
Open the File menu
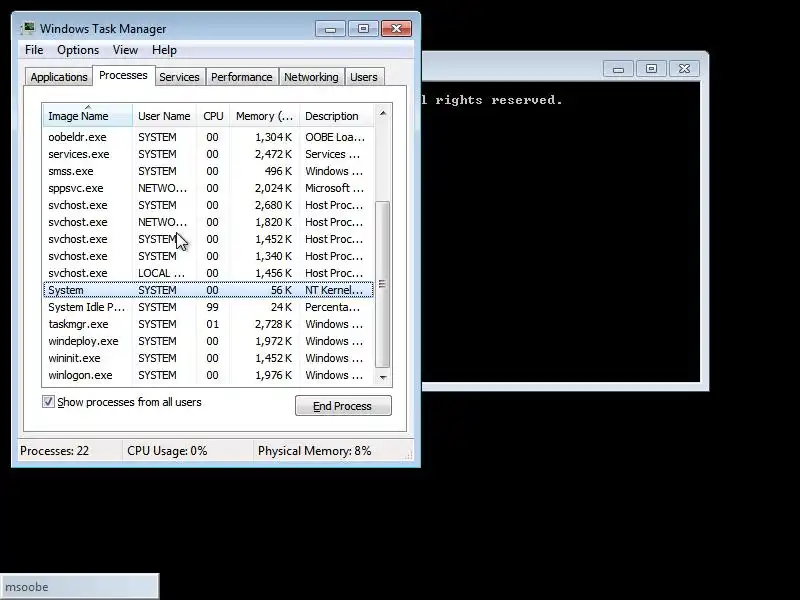point(34,50)
